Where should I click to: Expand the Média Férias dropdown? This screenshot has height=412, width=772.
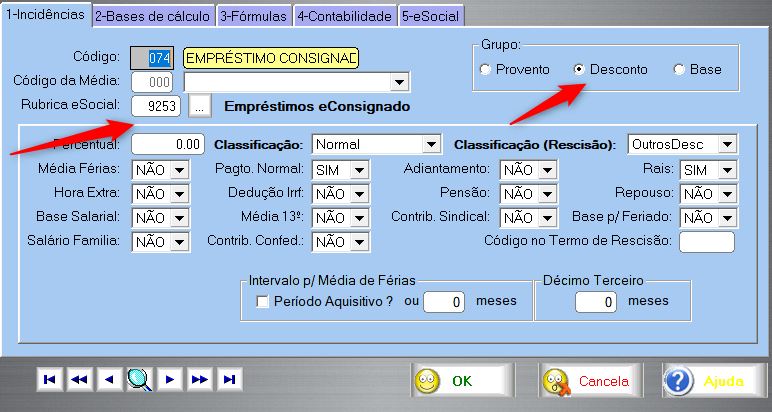(179, 170)
